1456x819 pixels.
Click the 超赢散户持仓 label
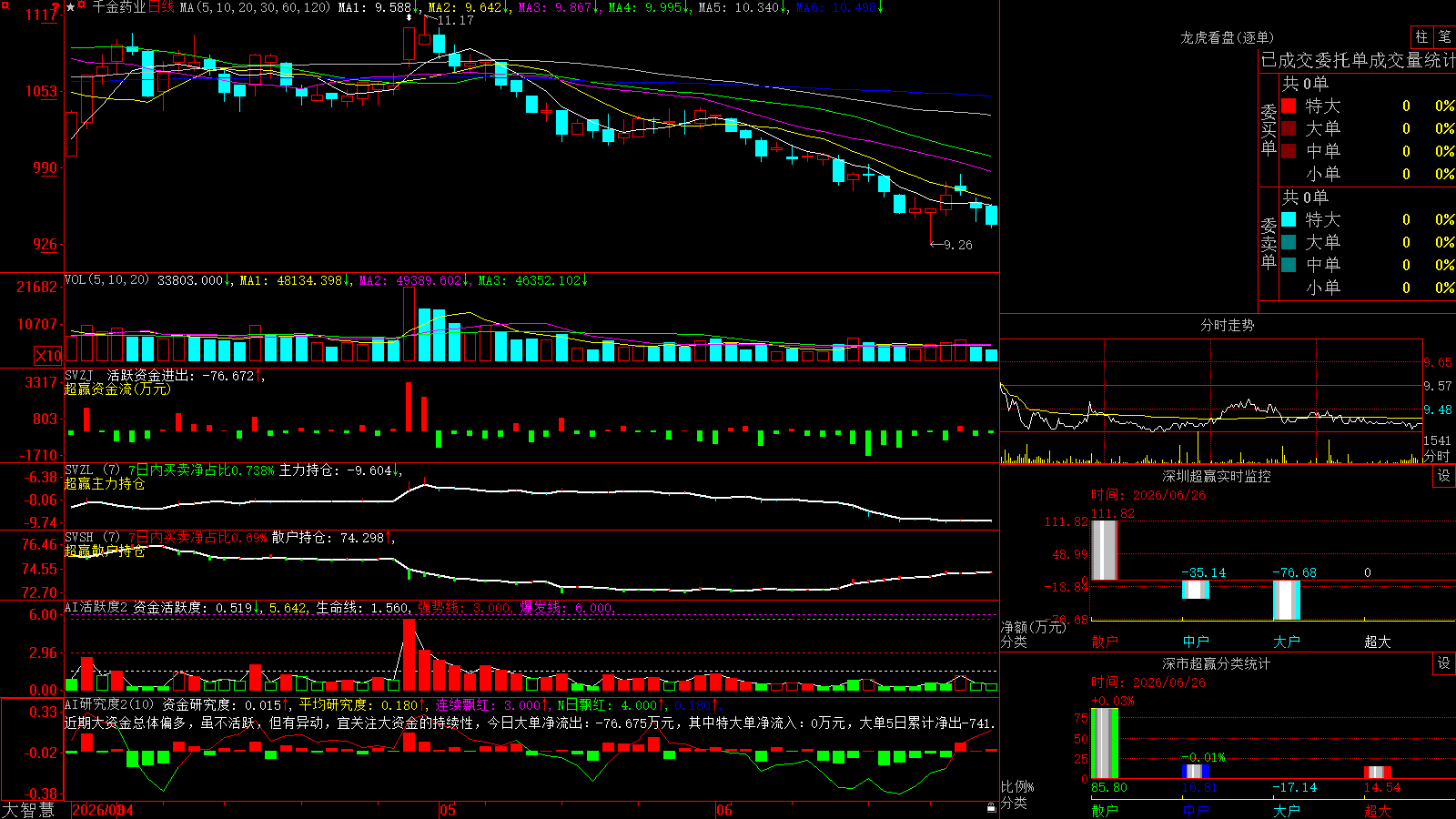105,551
